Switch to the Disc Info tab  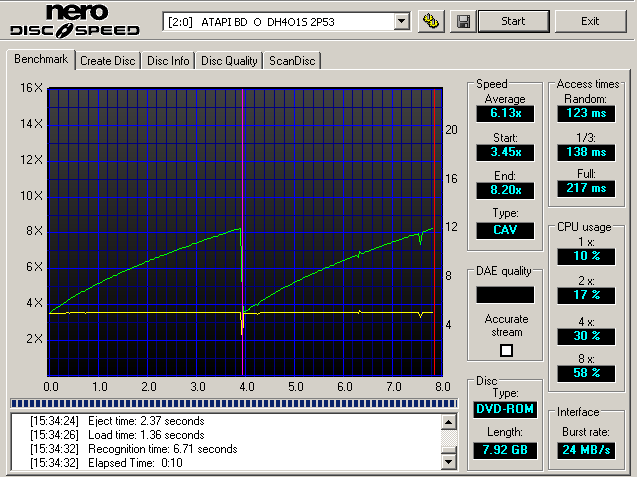[x=168, y=61]
